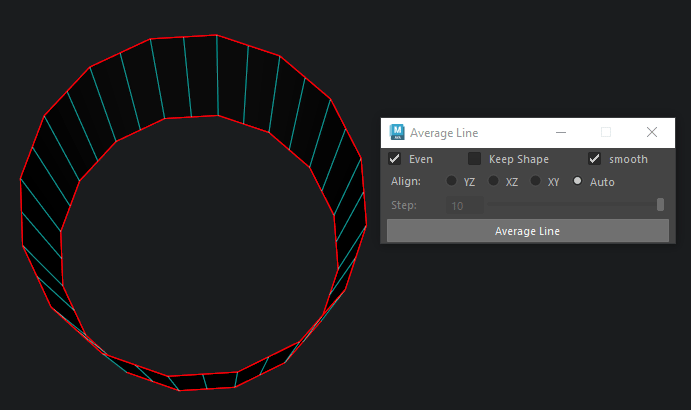Pick the XY align radio button
The height and width of the screenshot is (410, 691).
pos(536,182)
